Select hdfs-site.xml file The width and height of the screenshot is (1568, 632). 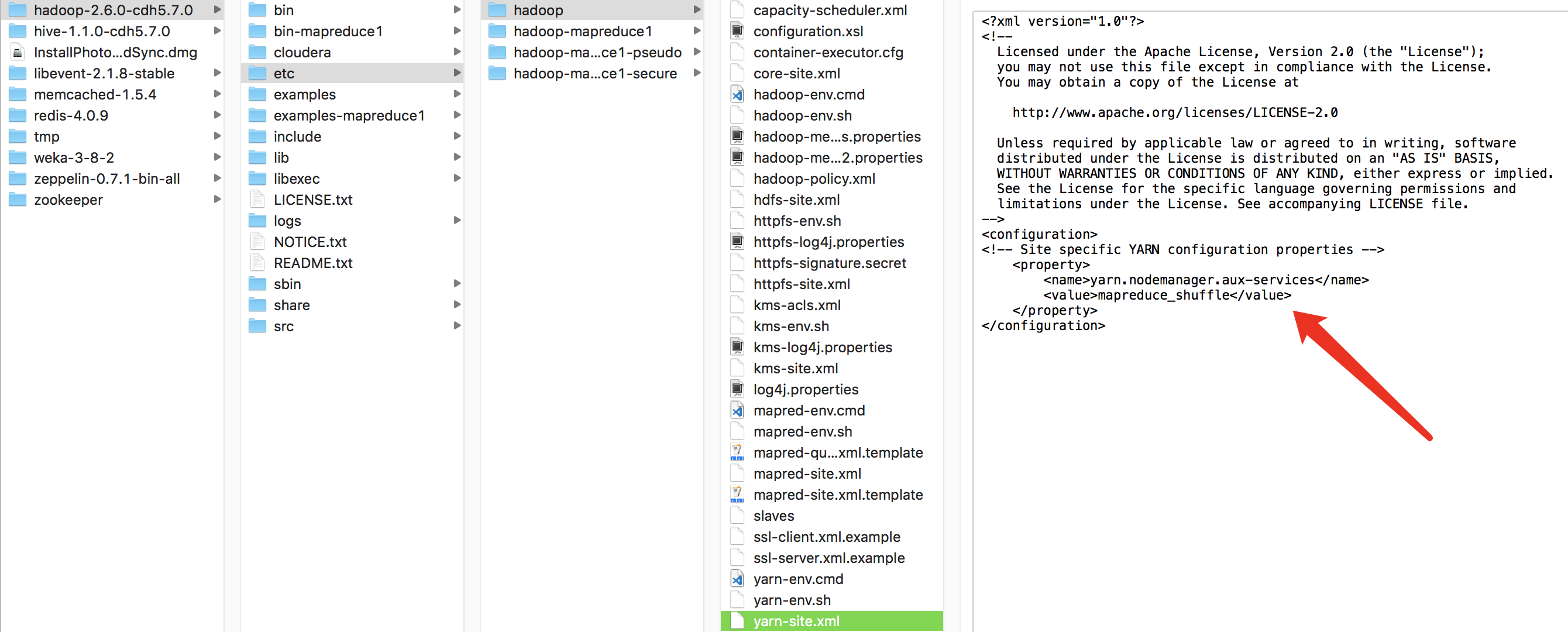(x=796, y=200)
